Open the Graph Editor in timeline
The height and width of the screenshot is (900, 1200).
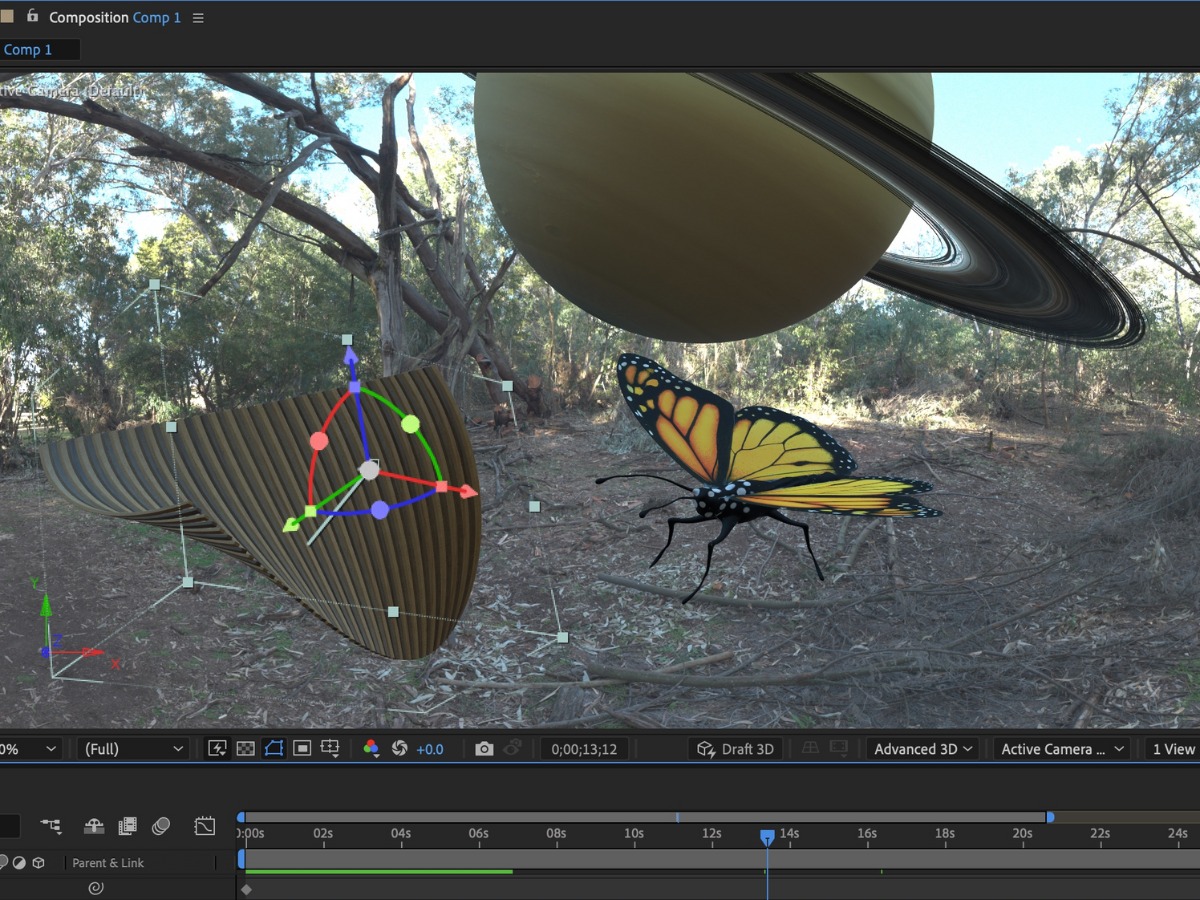click(204, 826)
